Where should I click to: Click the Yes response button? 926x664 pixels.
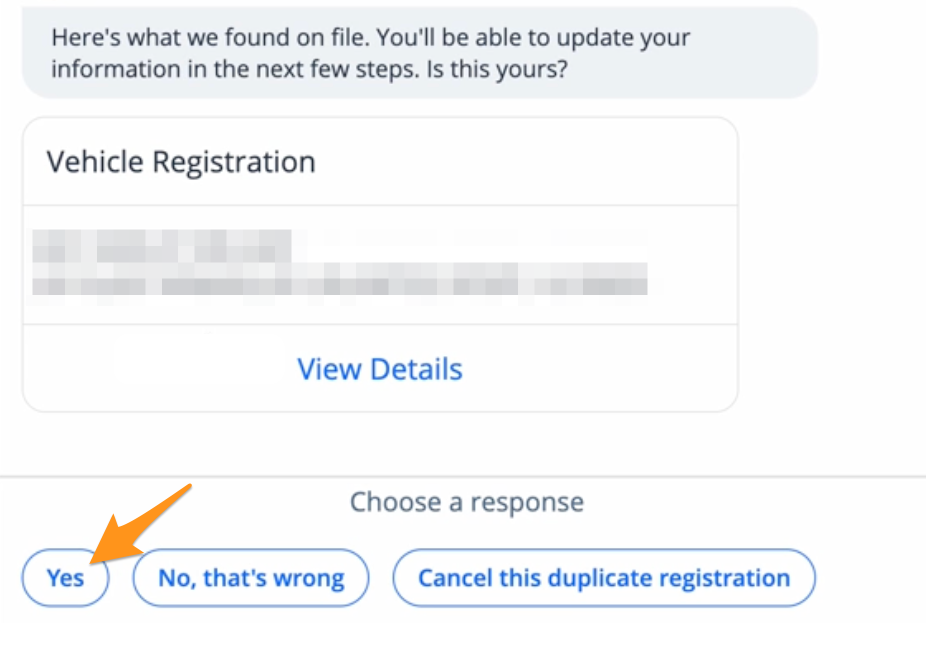tap(65, 578)
